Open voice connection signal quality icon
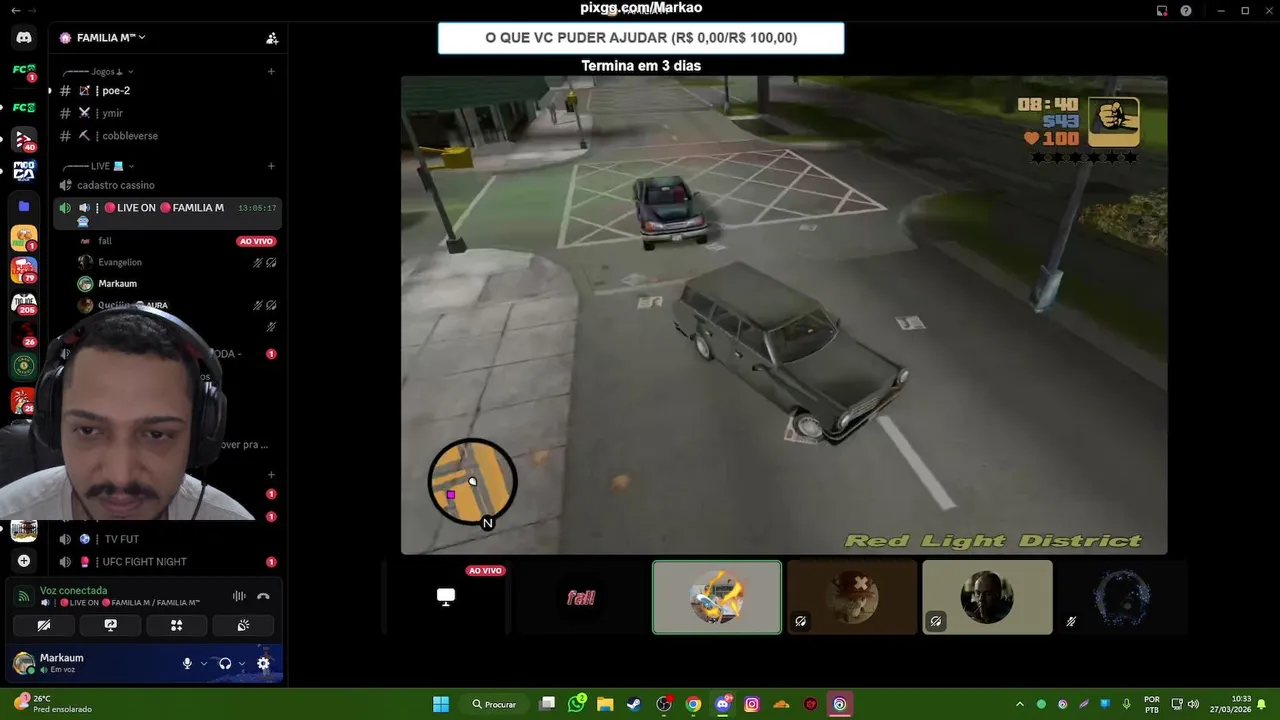The width and height of the screenshot is (1280, 720). 23,597
